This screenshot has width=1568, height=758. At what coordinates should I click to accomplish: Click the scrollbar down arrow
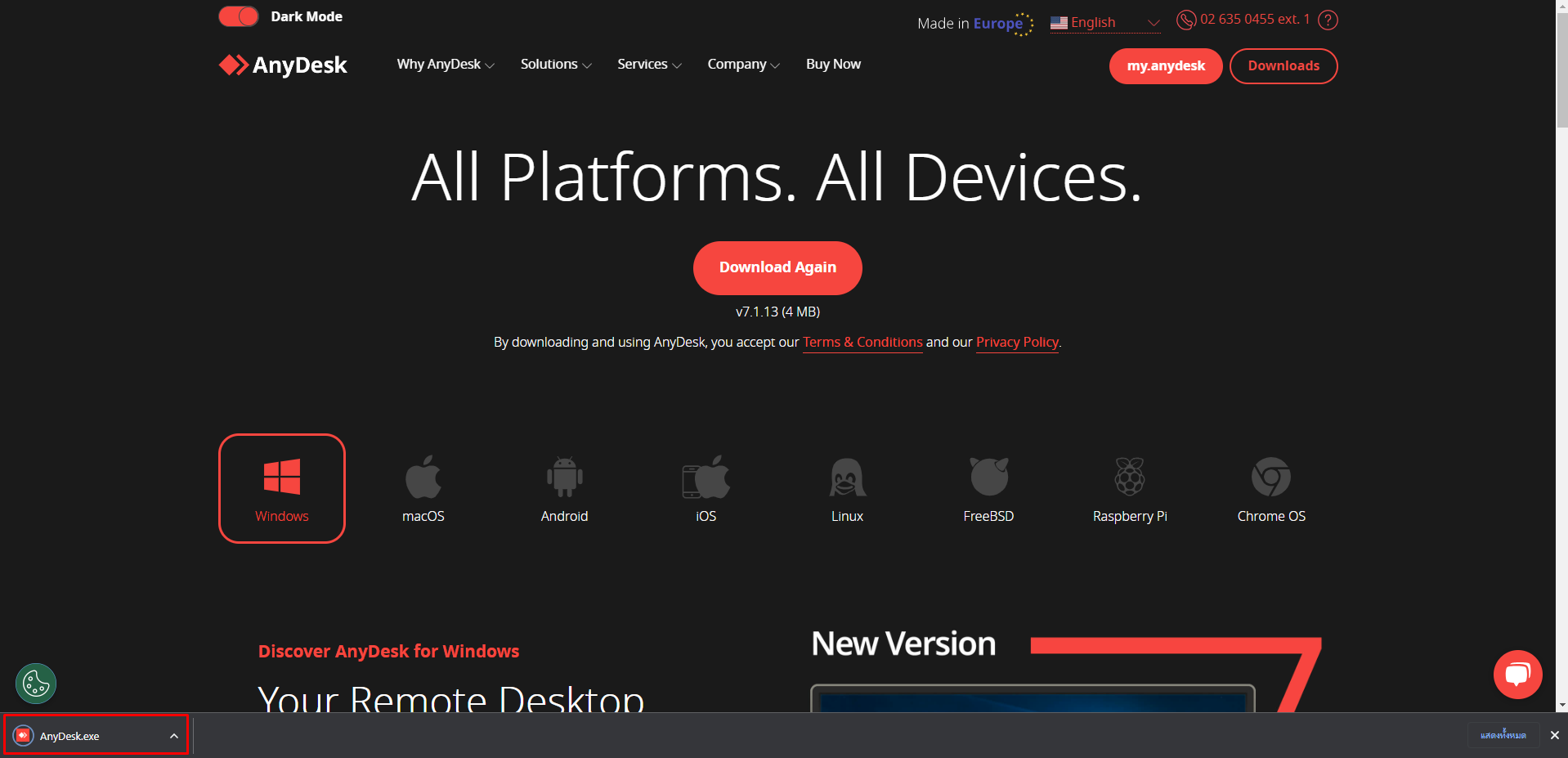[1562, 705]
